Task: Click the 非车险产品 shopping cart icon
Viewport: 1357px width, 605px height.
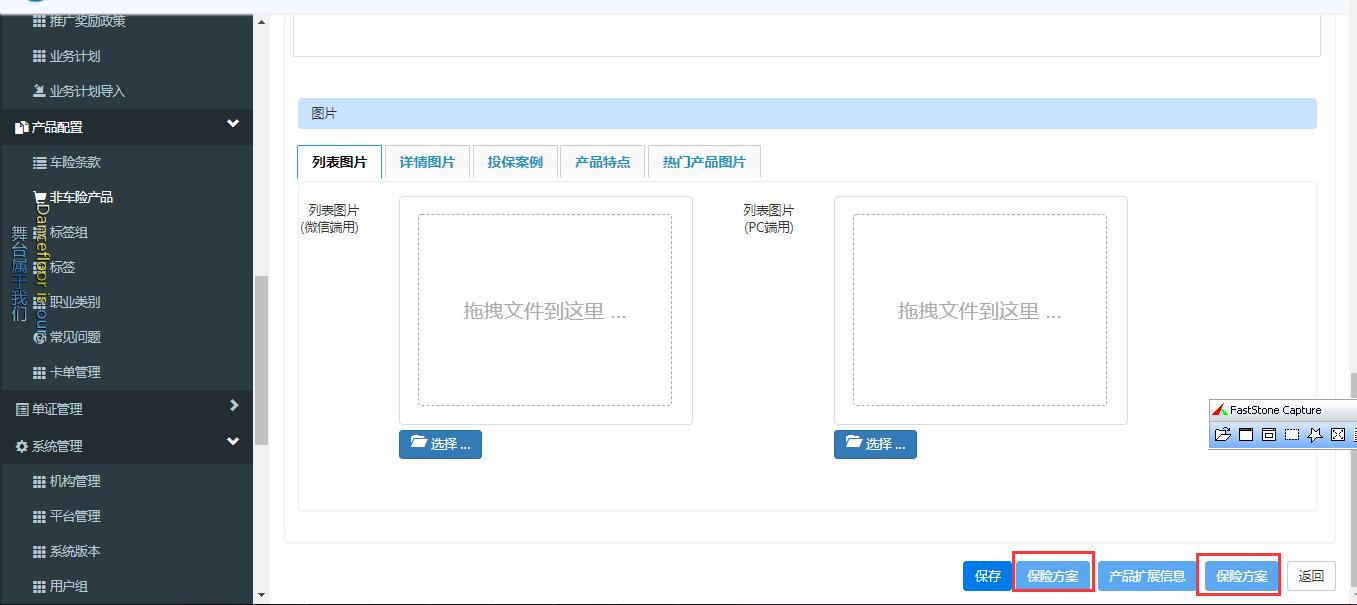Action: coord(39,197)
